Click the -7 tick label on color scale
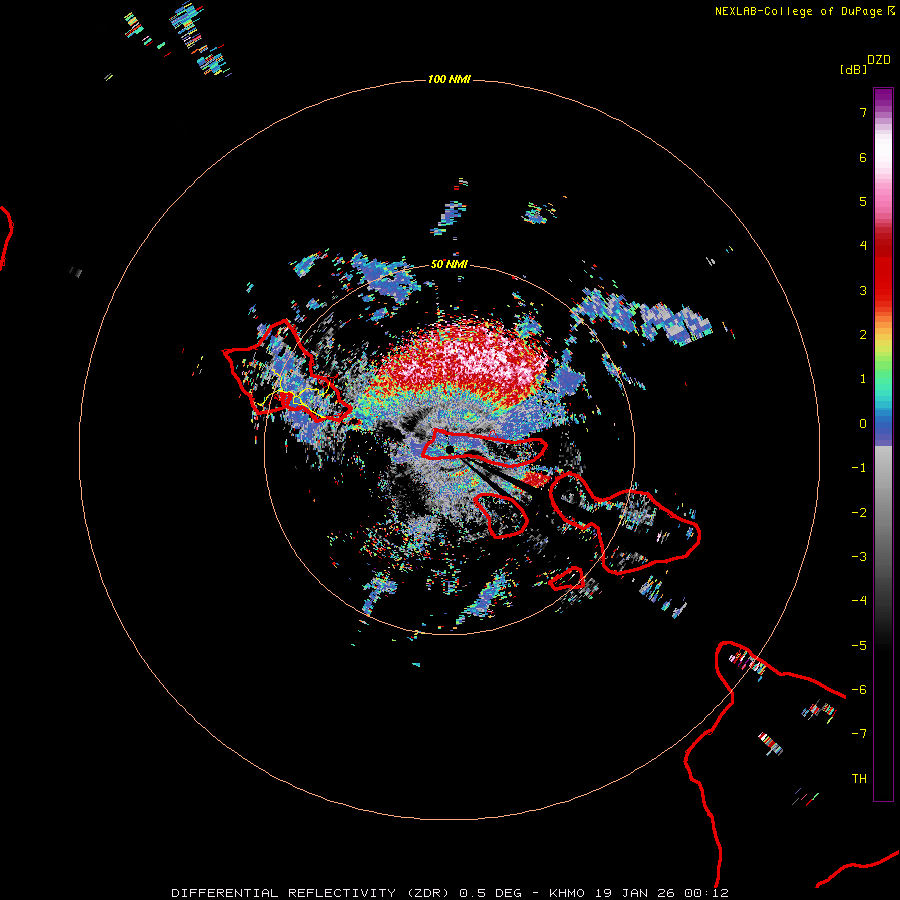 tap(859, 734)
